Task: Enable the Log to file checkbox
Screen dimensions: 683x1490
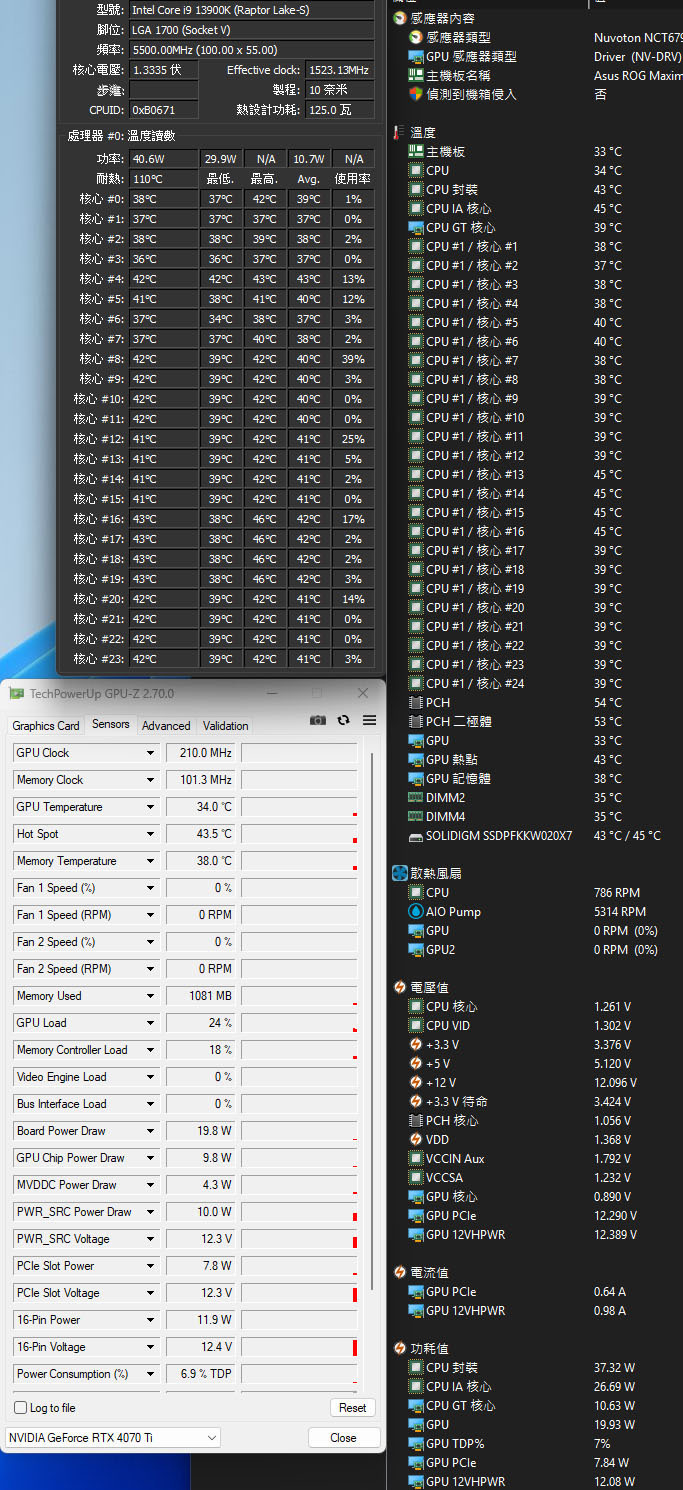Action: point(21,1407)
